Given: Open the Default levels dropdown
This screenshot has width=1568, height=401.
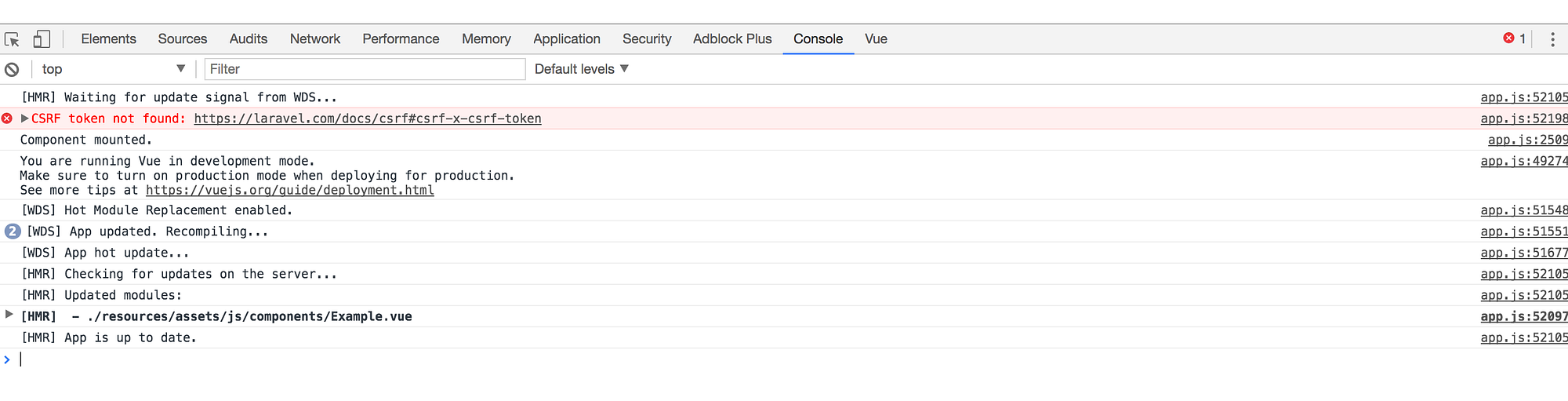Looking at the screenshot, I should (582, 69).
